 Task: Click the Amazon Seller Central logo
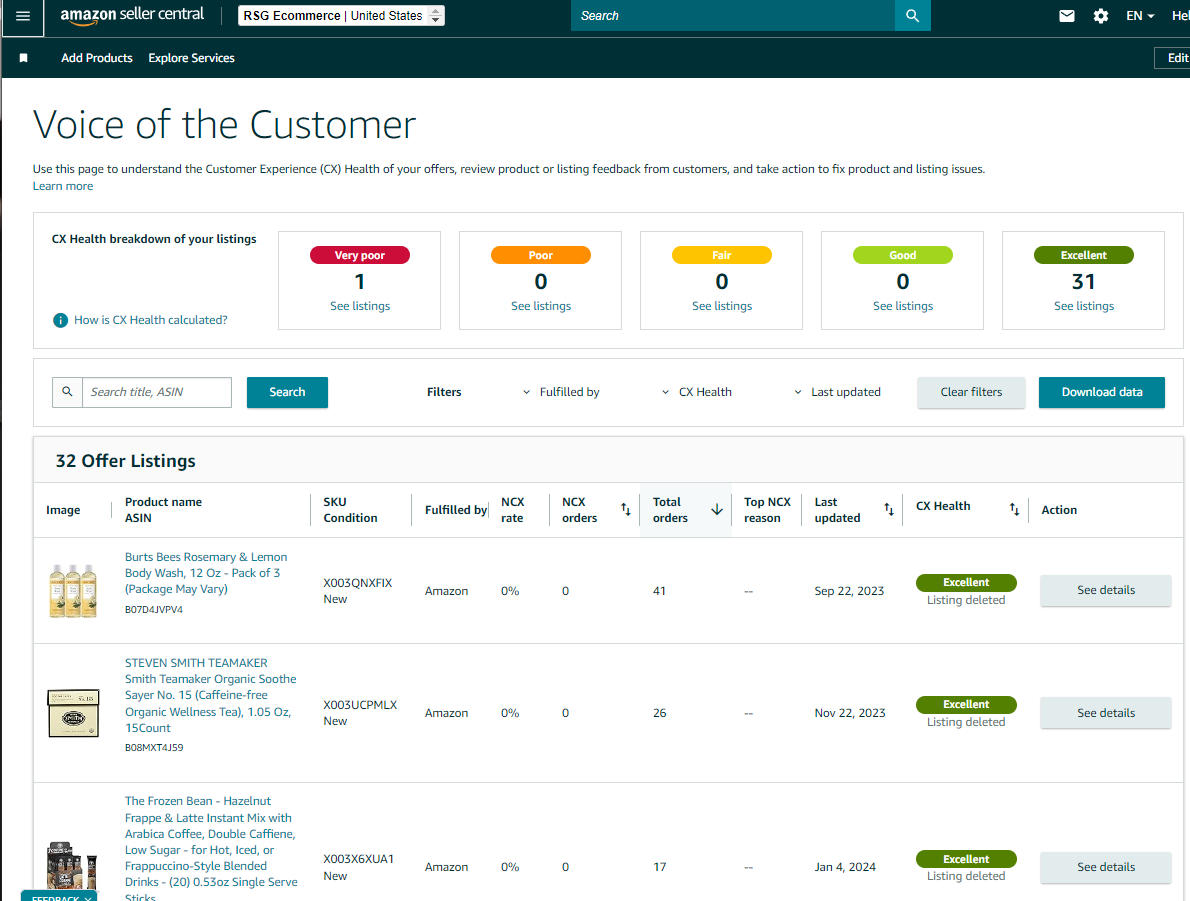(x=132, y=15)
